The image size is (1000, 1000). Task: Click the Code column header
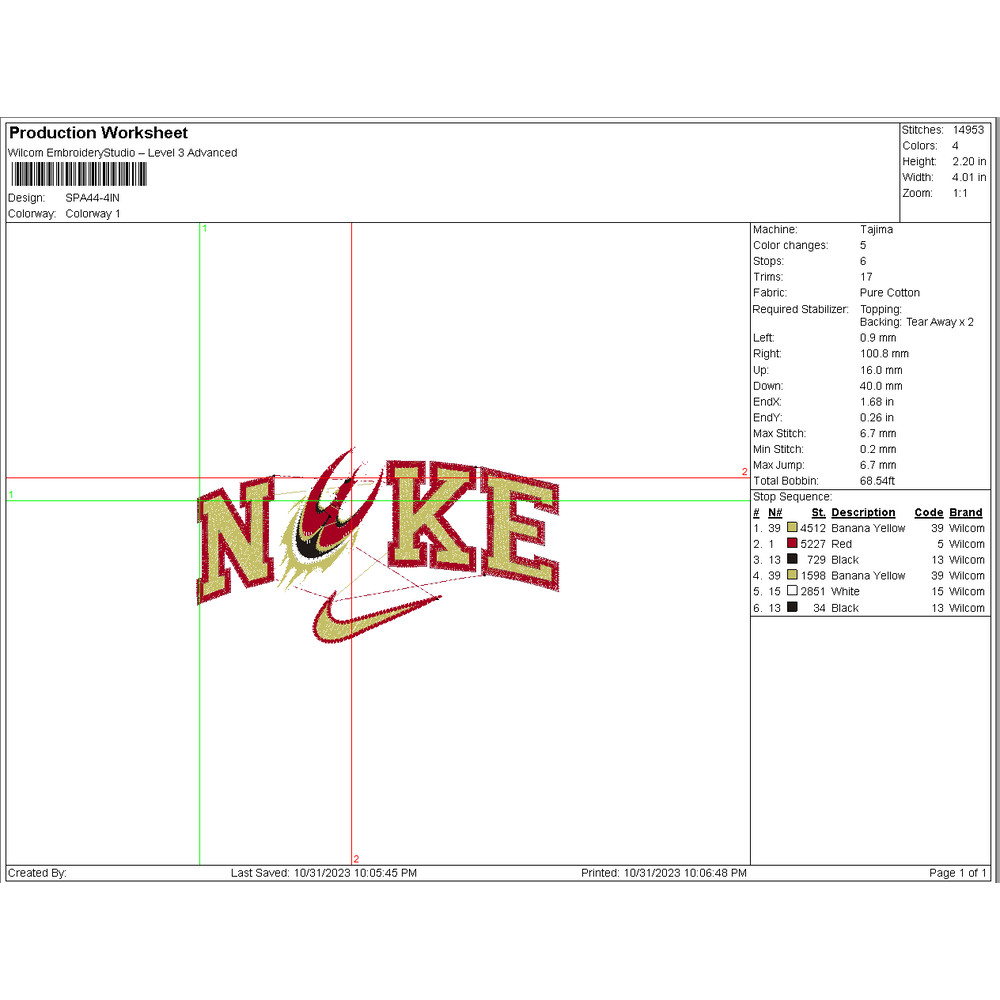pos(928,513)
